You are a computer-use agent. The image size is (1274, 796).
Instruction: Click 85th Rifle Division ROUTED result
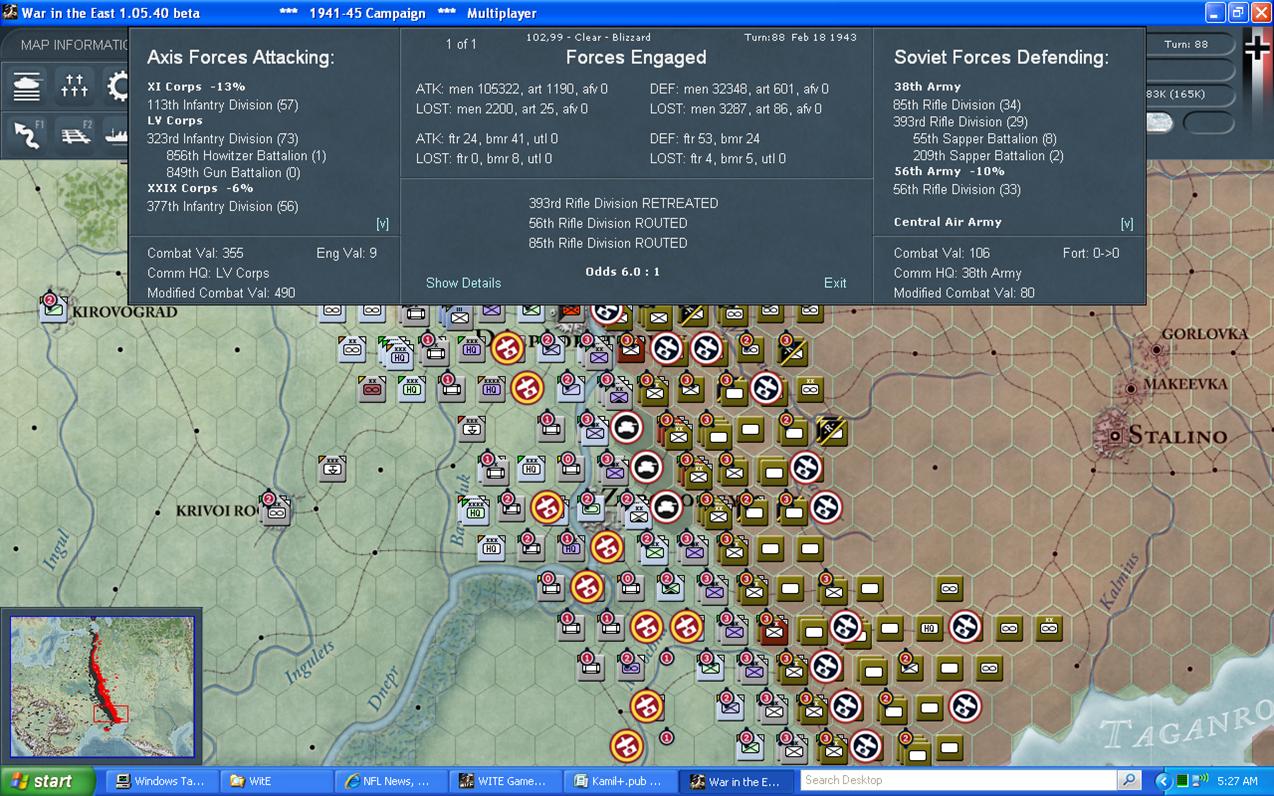tap(608, 243)
